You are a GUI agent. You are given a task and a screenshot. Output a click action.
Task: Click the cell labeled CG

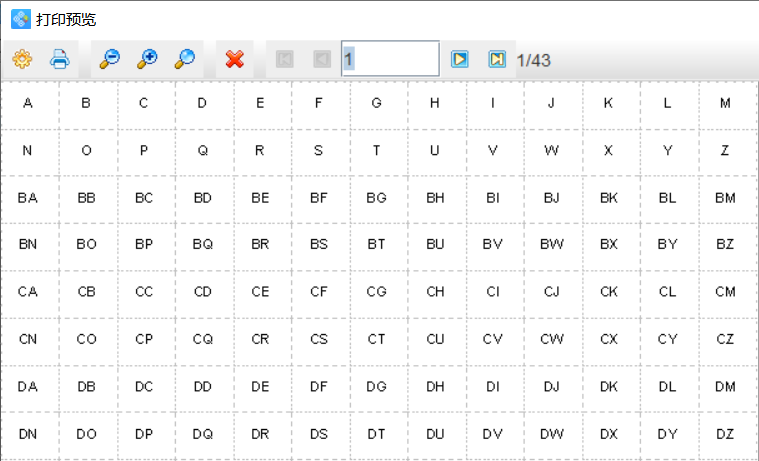click(377, 292)
